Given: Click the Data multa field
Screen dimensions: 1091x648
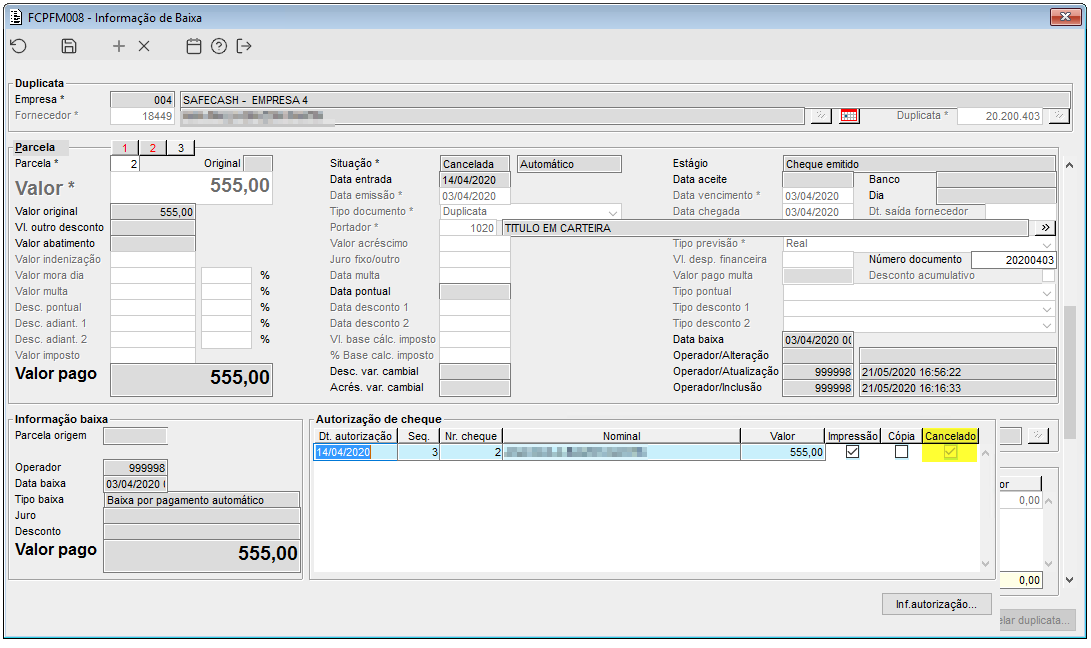Looking at the screenshot, I should coord(475,276).
